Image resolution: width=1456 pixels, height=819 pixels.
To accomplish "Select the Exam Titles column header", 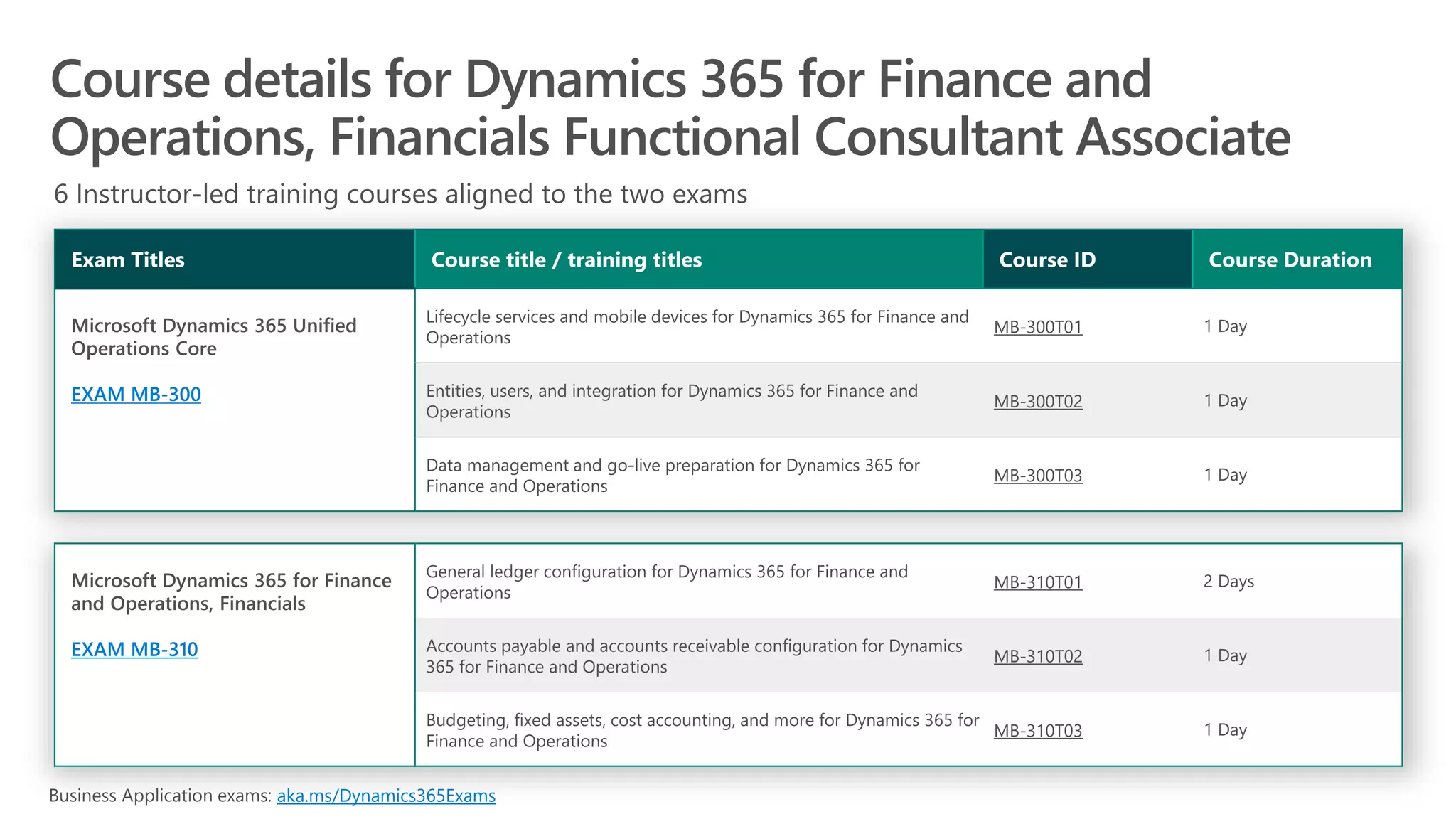I will tap(235, 259).
